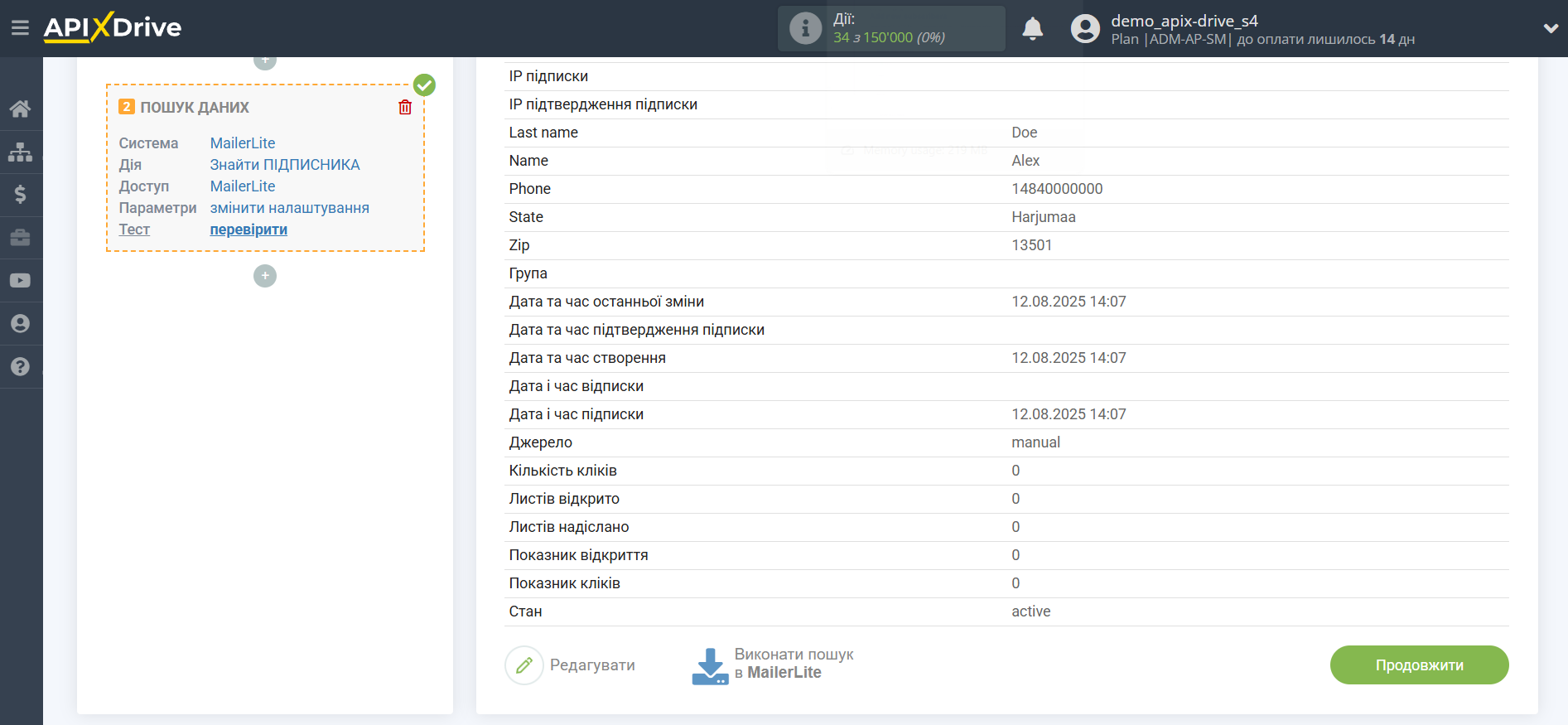
Task: Click the Показник відкриття row label
Action: pos(578,555)
